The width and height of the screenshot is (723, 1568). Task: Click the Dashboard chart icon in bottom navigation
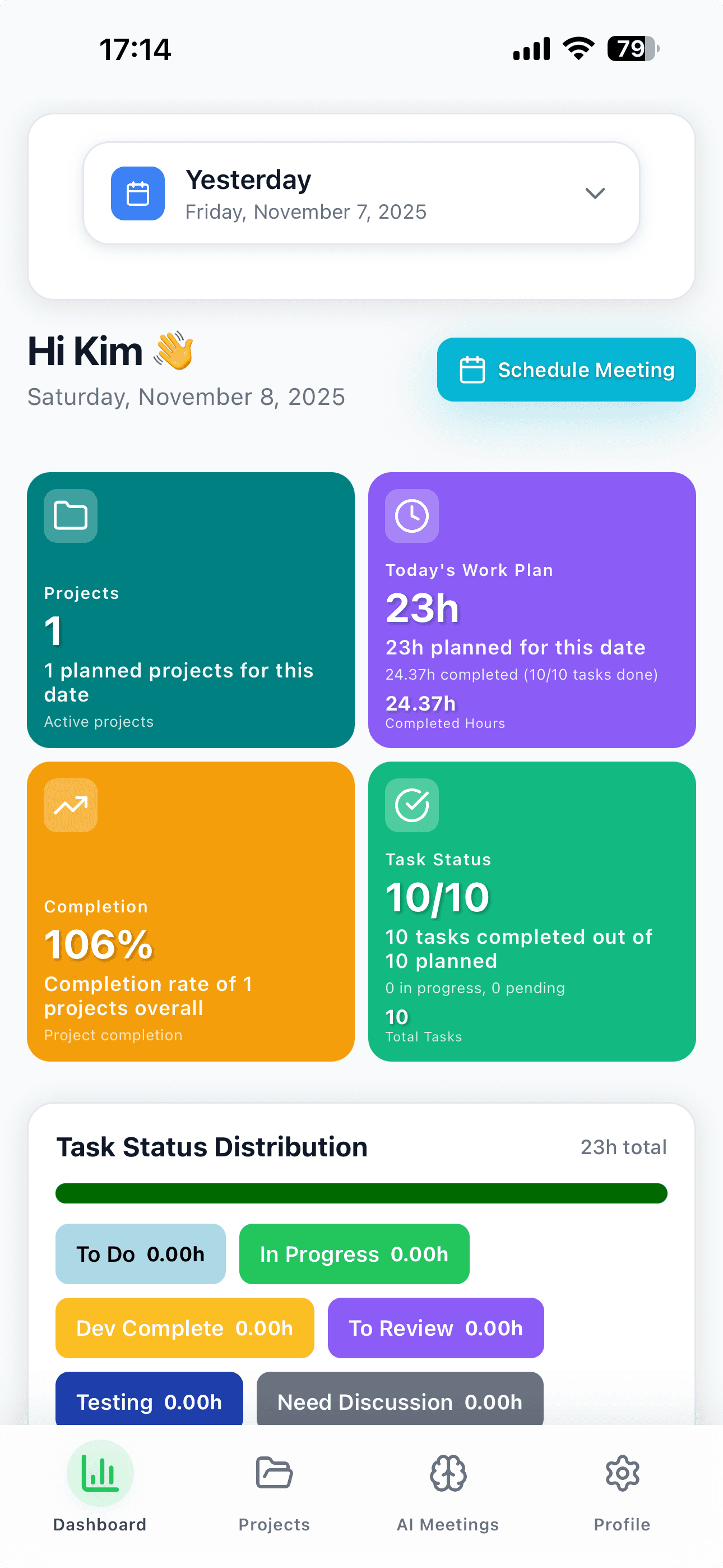pyautogui.click(x=99, y=1474)
